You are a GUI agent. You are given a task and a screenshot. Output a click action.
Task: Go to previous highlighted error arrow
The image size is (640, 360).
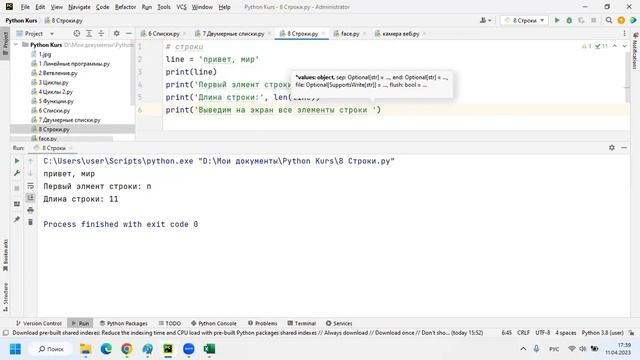[x=615, y=46]
